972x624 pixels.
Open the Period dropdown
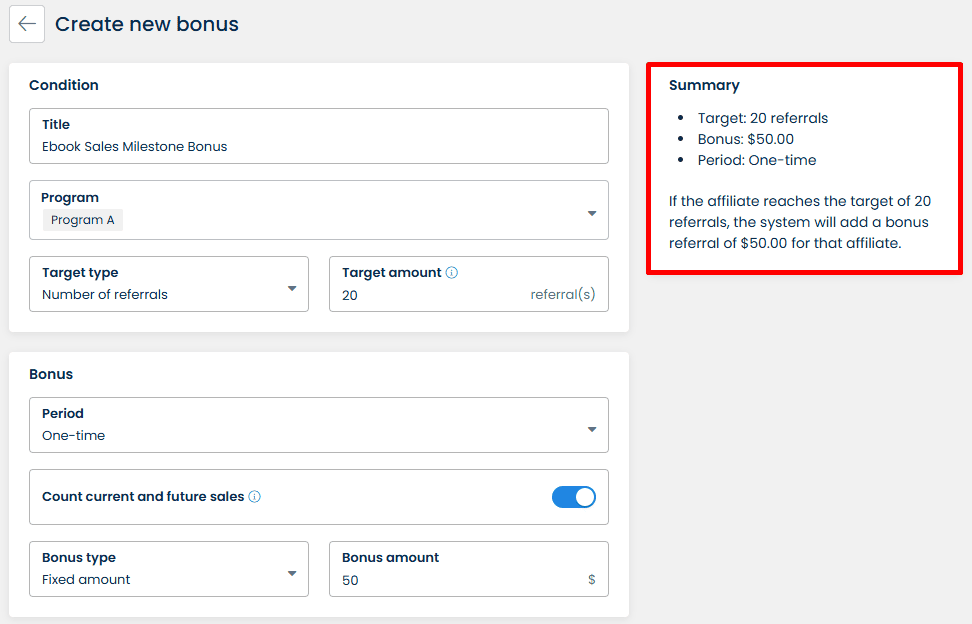point(591,429)
